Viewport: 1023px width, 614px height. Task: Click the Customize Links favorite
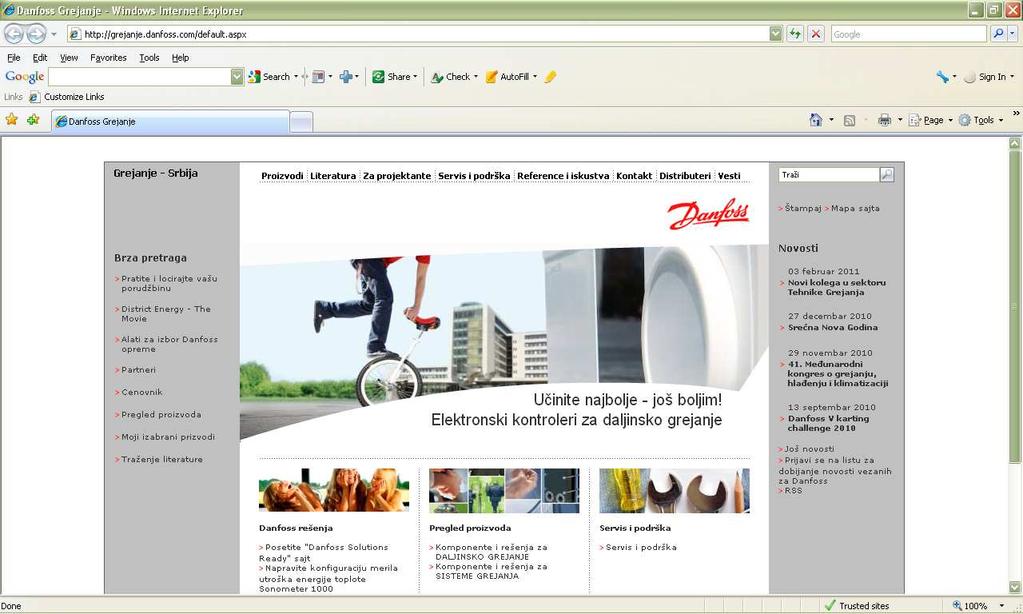67,97
